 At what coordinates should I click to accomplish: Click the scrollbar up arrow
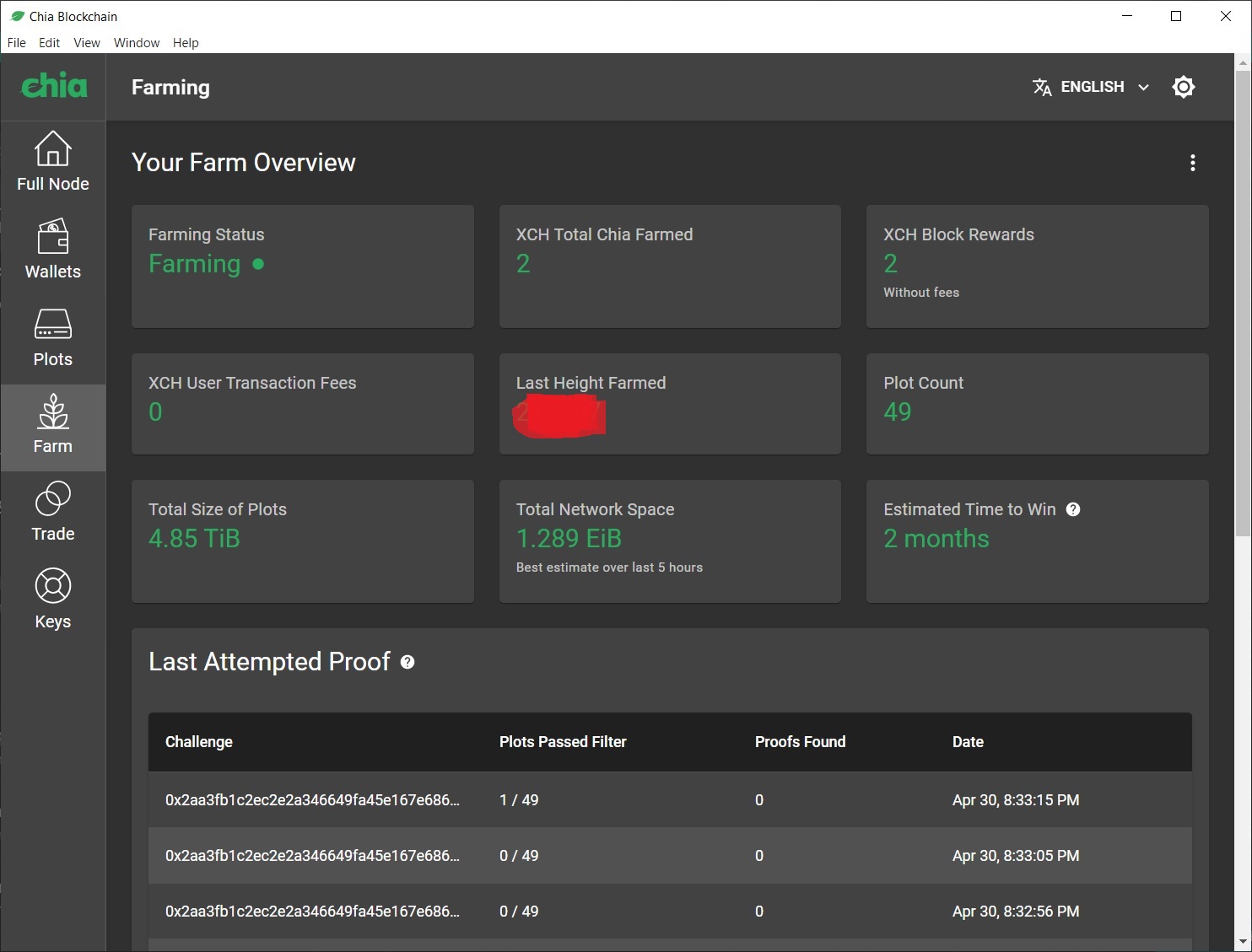(1243, 62)
